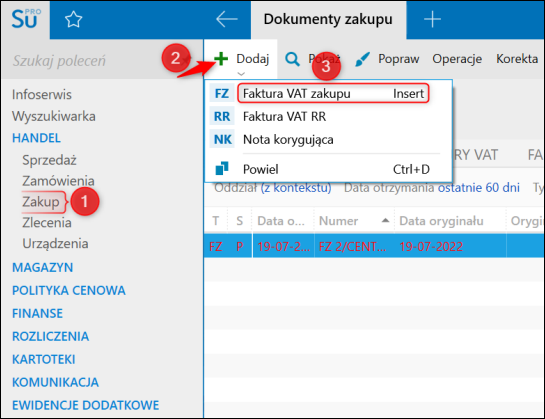This screenshot has height=419, width=545.
Task: Select Faktura VAT RR option
Action: [x=284, y=116]
